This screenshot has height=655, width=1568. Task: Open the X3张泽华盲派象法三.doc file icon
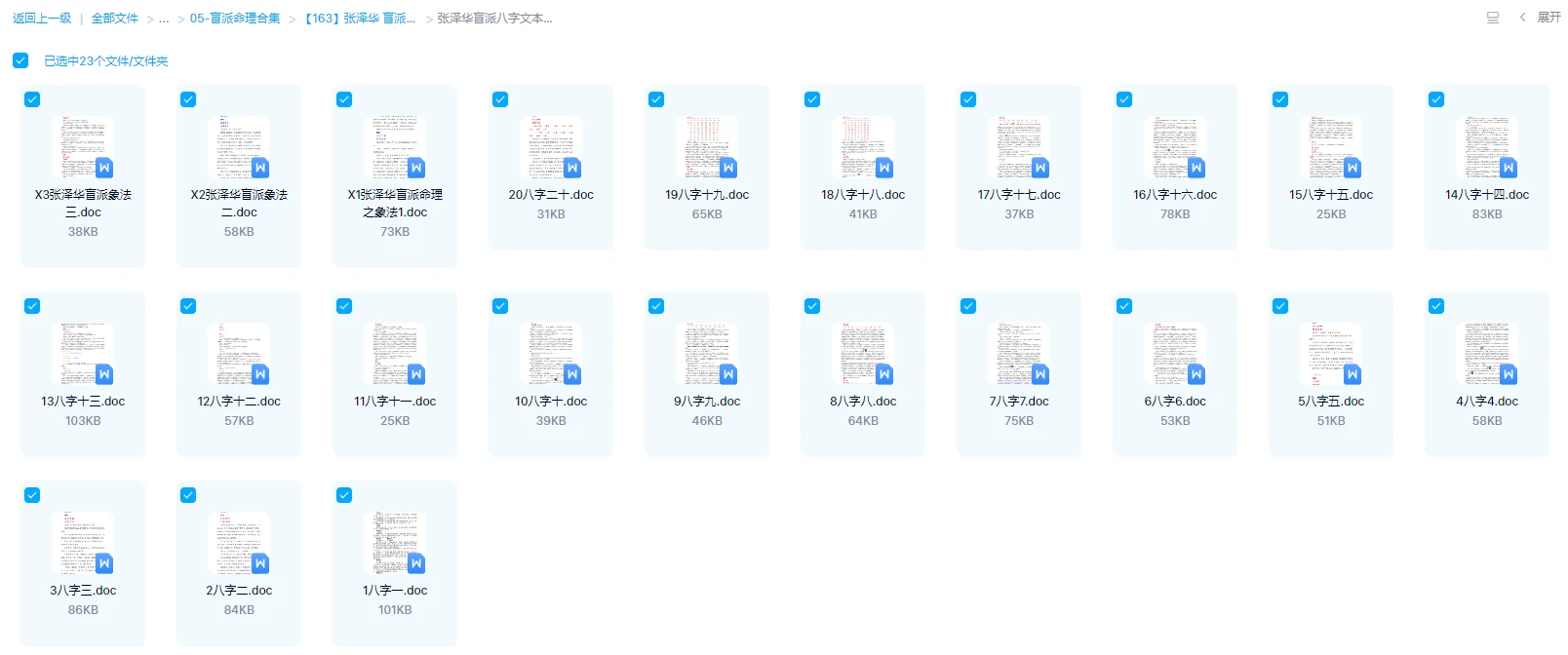point(83,147)
